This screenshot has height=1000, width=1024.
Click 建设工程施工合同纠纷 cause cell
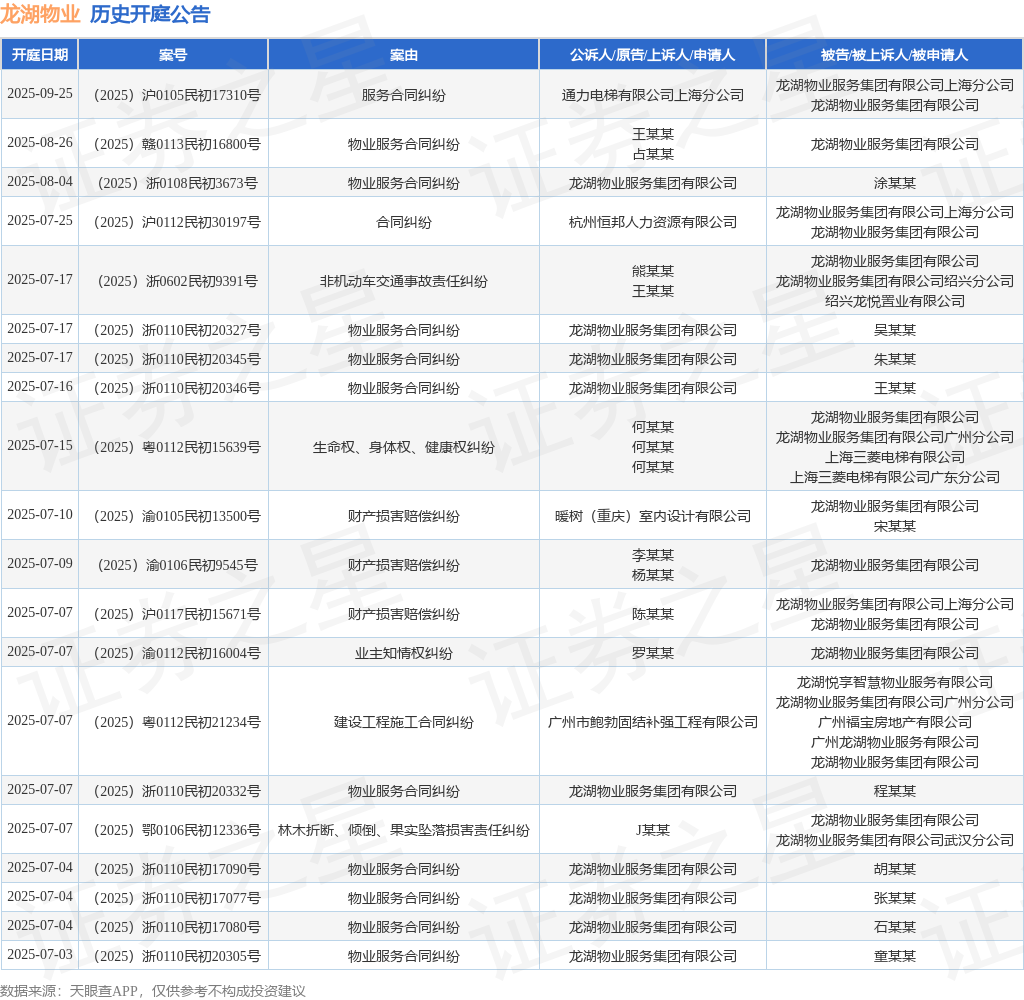(404, 722)
